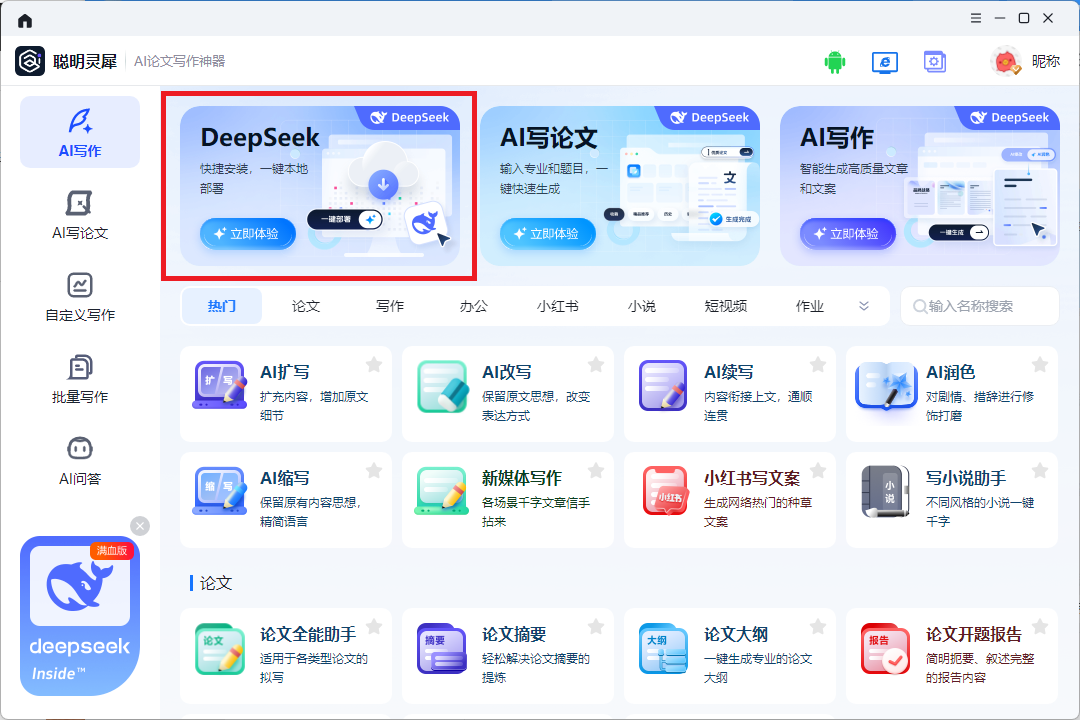Favorite 论文全能助手 with its star
The width and height of the screenshot is (1080, 720).
pyautogui.click(x=374, y=626)
